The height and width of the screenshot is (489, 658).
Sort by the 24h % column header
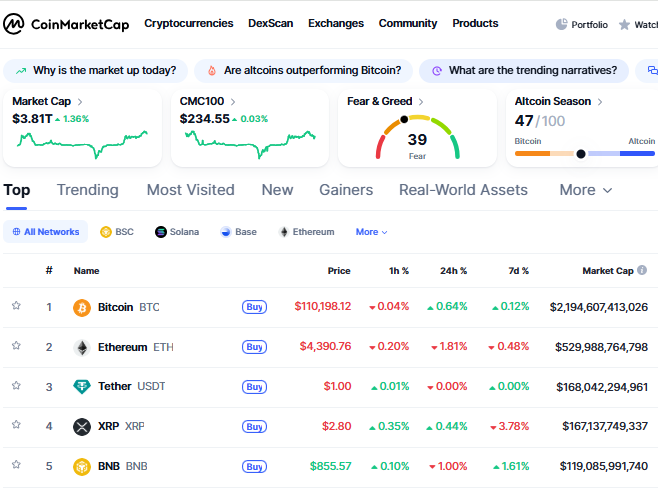pos(453,271)
